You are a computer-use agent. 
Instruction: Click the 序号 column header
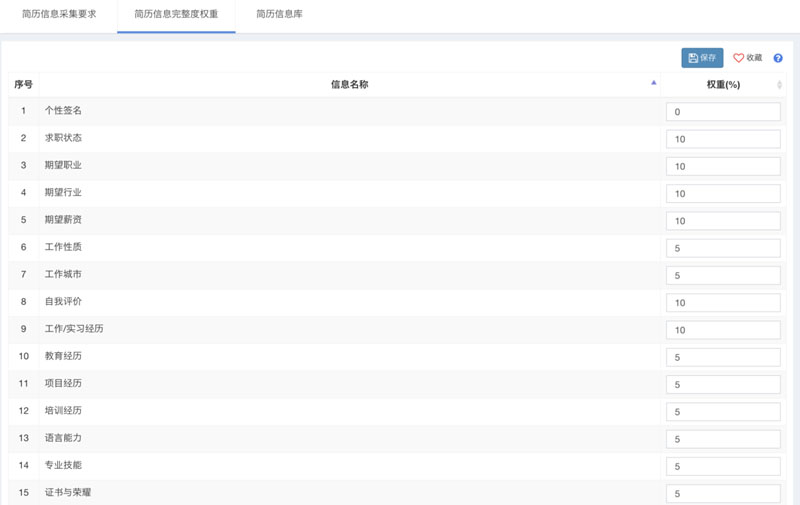click(x=23, y=85)
